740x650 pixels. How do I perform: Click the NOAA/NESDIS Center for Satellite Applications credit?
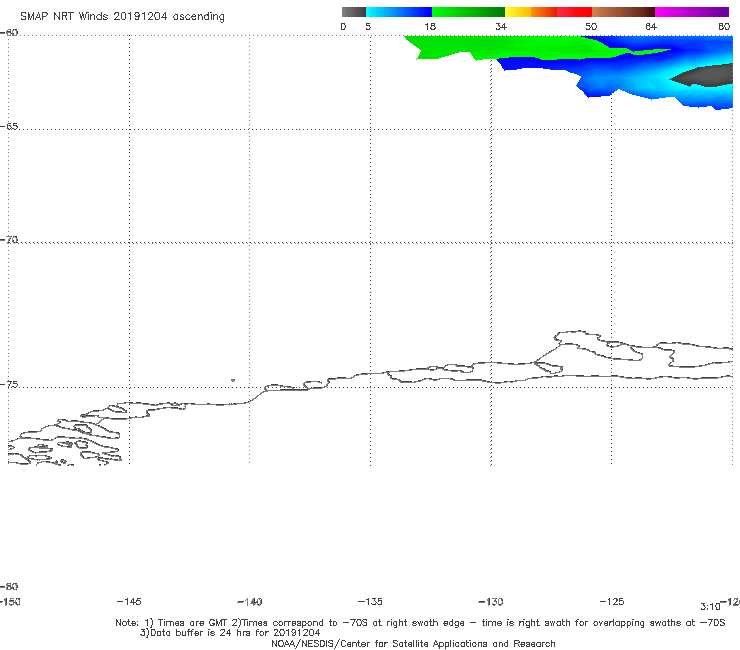(413, 644)
